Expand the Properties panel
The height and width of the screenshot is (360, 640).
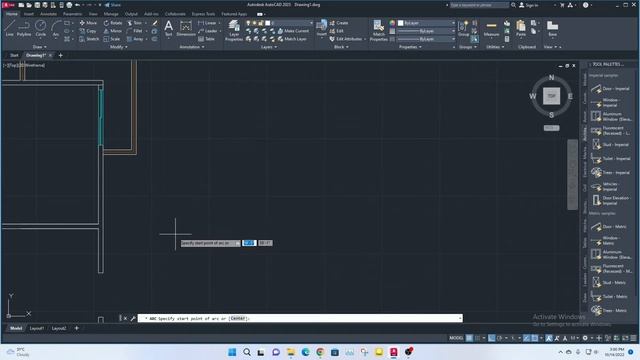click(x=410, y=47)
